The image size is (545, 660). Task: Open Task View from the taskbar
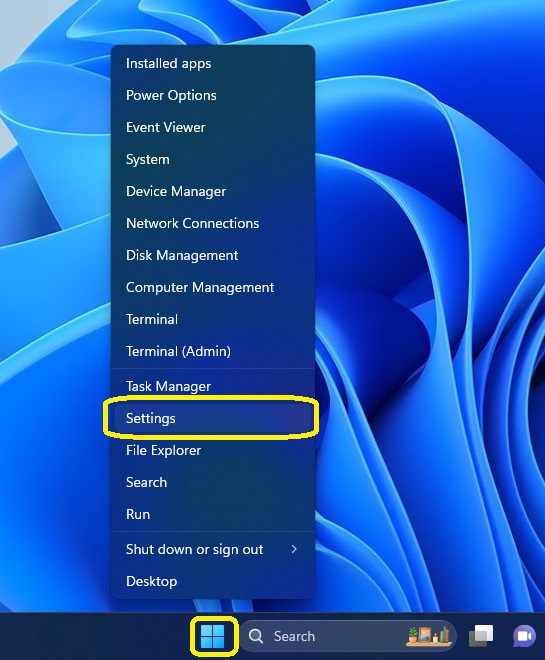pyautogui.click(x=481, y=636)
